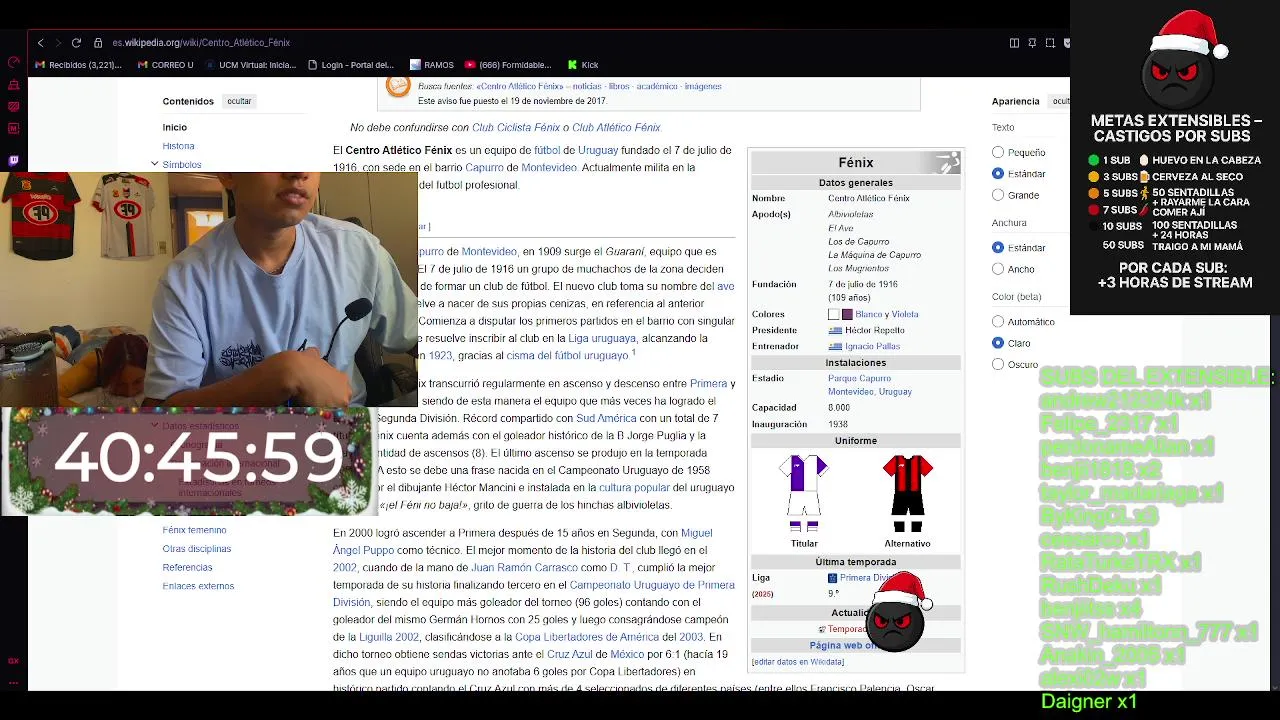Open the 'cisma del fútbol uruguayo' link
The image size is (1280, 720).
[567, 356]
